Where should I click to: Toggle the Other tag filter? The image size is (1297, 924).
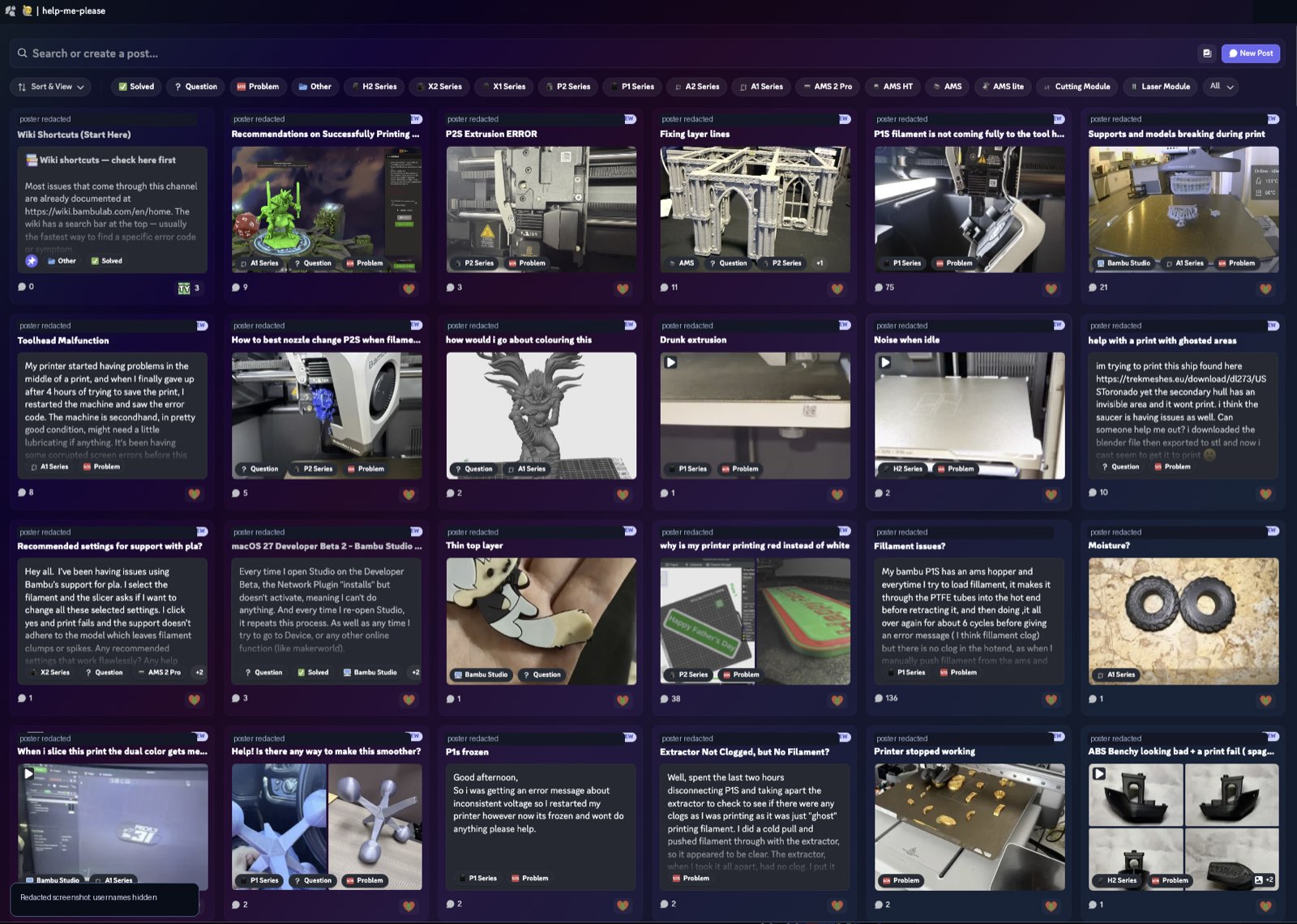point(315,87)
